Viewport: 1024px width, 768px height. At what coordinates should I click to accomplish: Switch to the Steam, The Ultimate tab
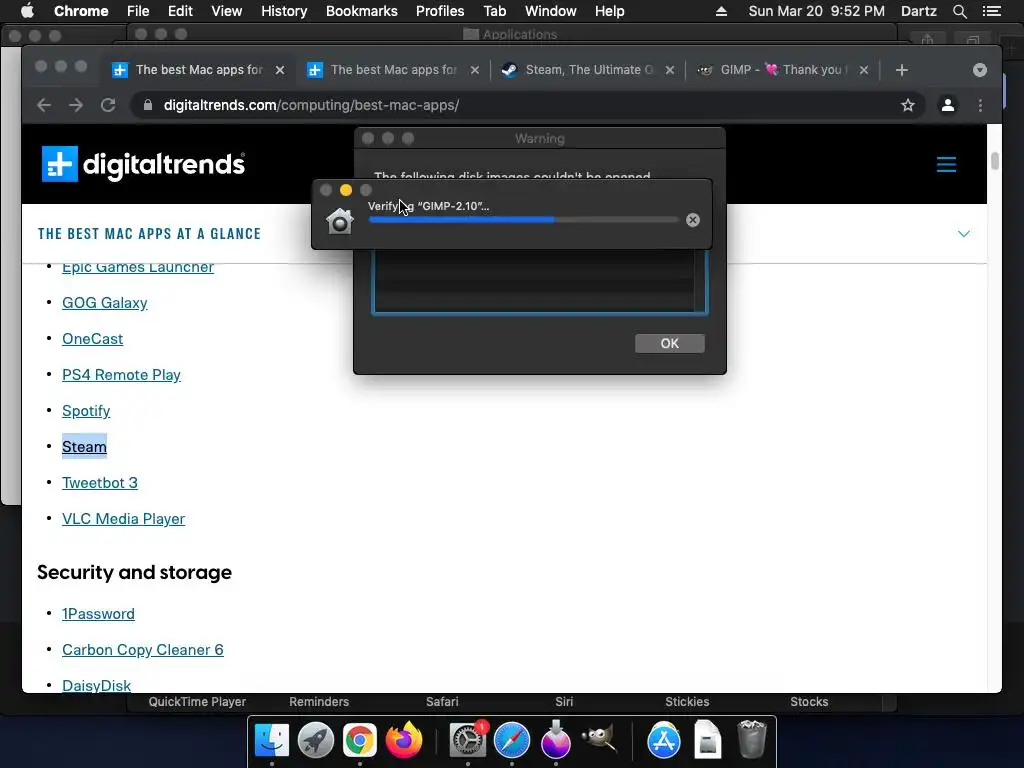[x=588, y=70]
